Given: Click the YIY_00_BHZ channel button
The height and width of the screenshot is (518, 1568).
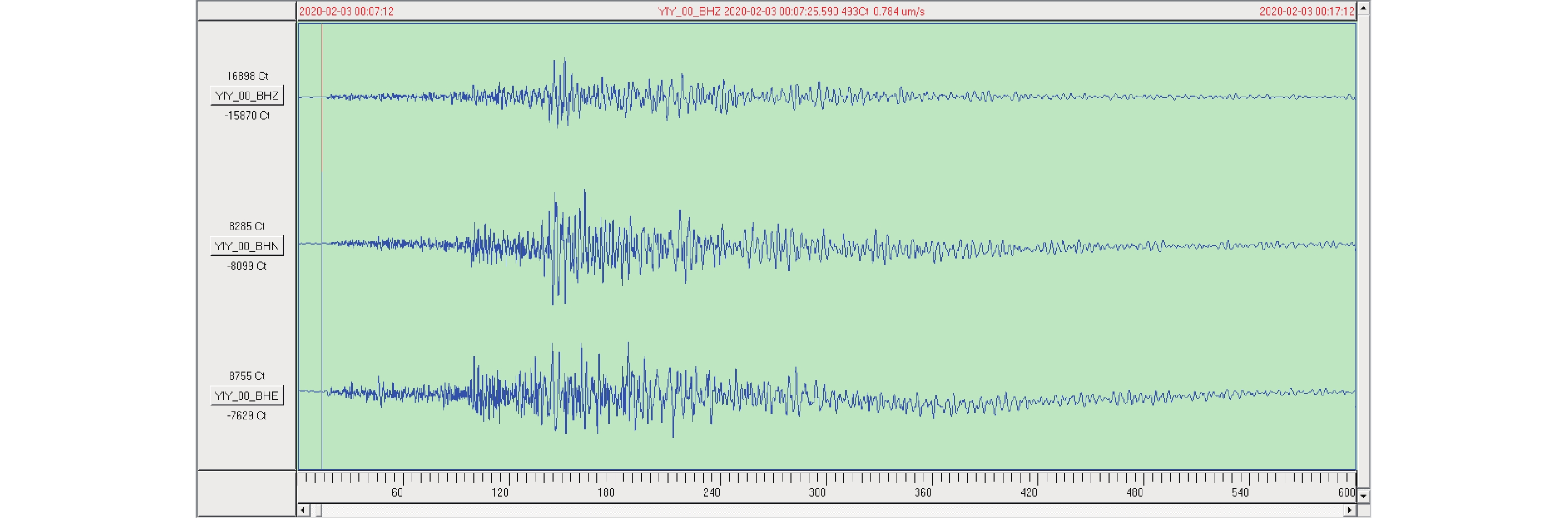Looking at the screenshot, I should pyautogui.click(x=246, y=96).
